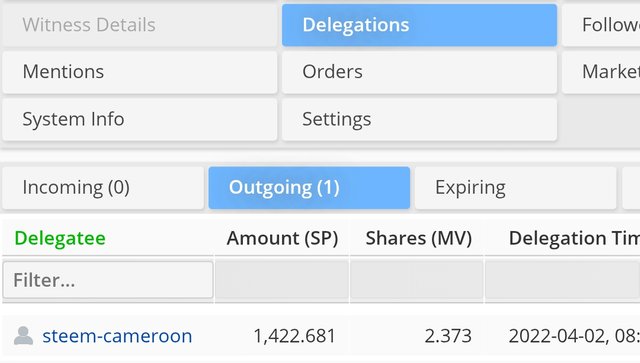
Task: Sort by Delegation Time column header
Action: (x=574, y=238)
